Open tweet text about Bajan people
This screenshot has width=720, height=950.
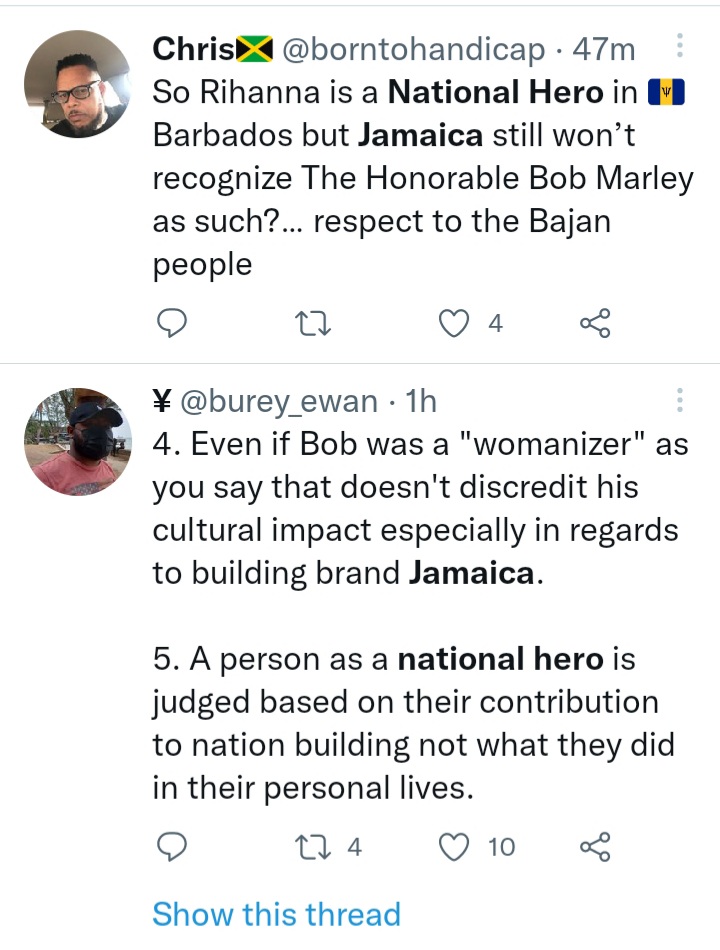423,178
